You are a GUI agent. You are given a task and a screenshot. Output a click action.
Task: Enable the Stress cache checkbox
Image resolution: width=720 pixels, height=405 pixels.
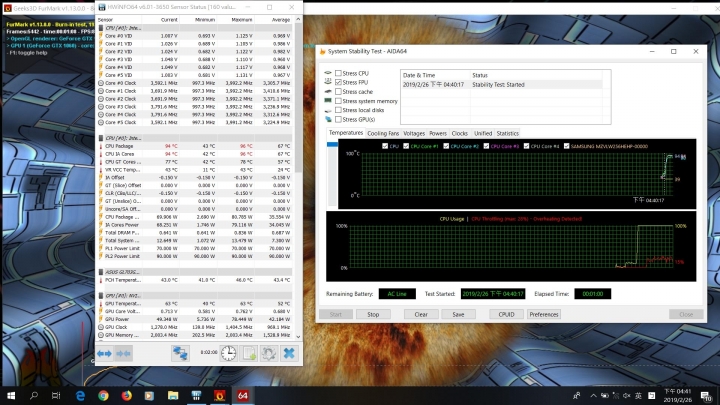point(338,91)
